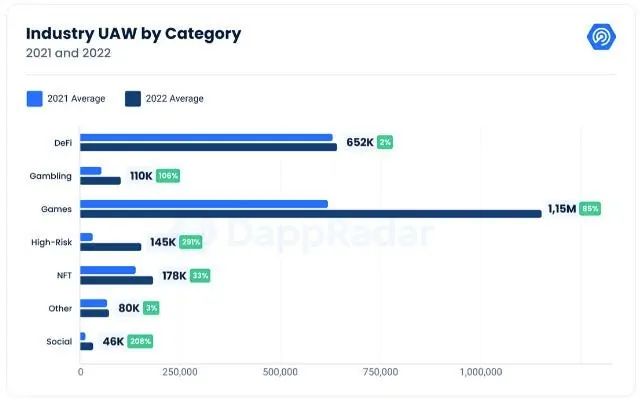The height and width of the screenshot is (402, 640).
Task: Click the Industry UAW by Category title
Action: pos(133,34)
